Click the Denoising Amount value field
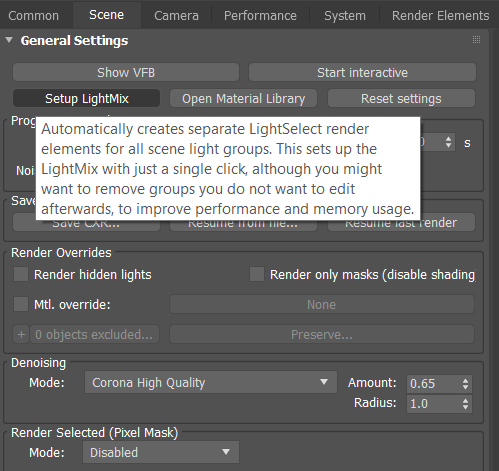The image size is (499, 471). point(433,383)
